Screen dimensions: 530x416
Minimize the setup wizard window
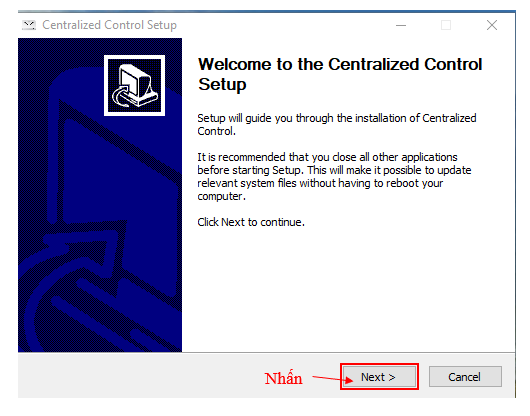tap(401, 25)
